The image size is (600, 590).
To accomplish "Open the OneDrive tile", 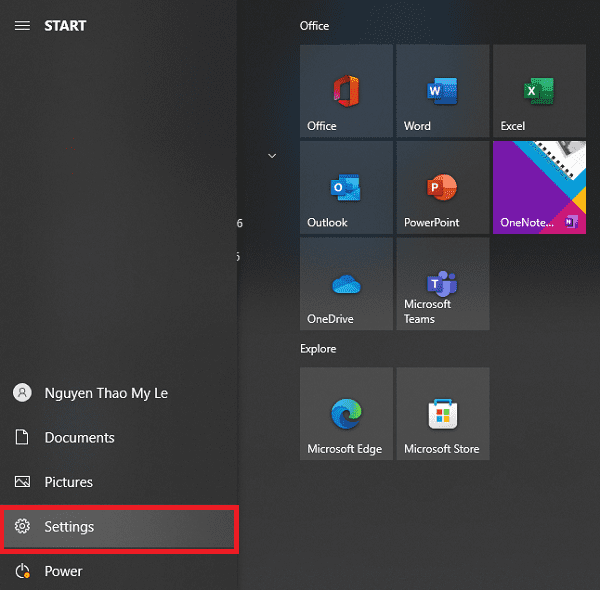I will pos(346,284).
